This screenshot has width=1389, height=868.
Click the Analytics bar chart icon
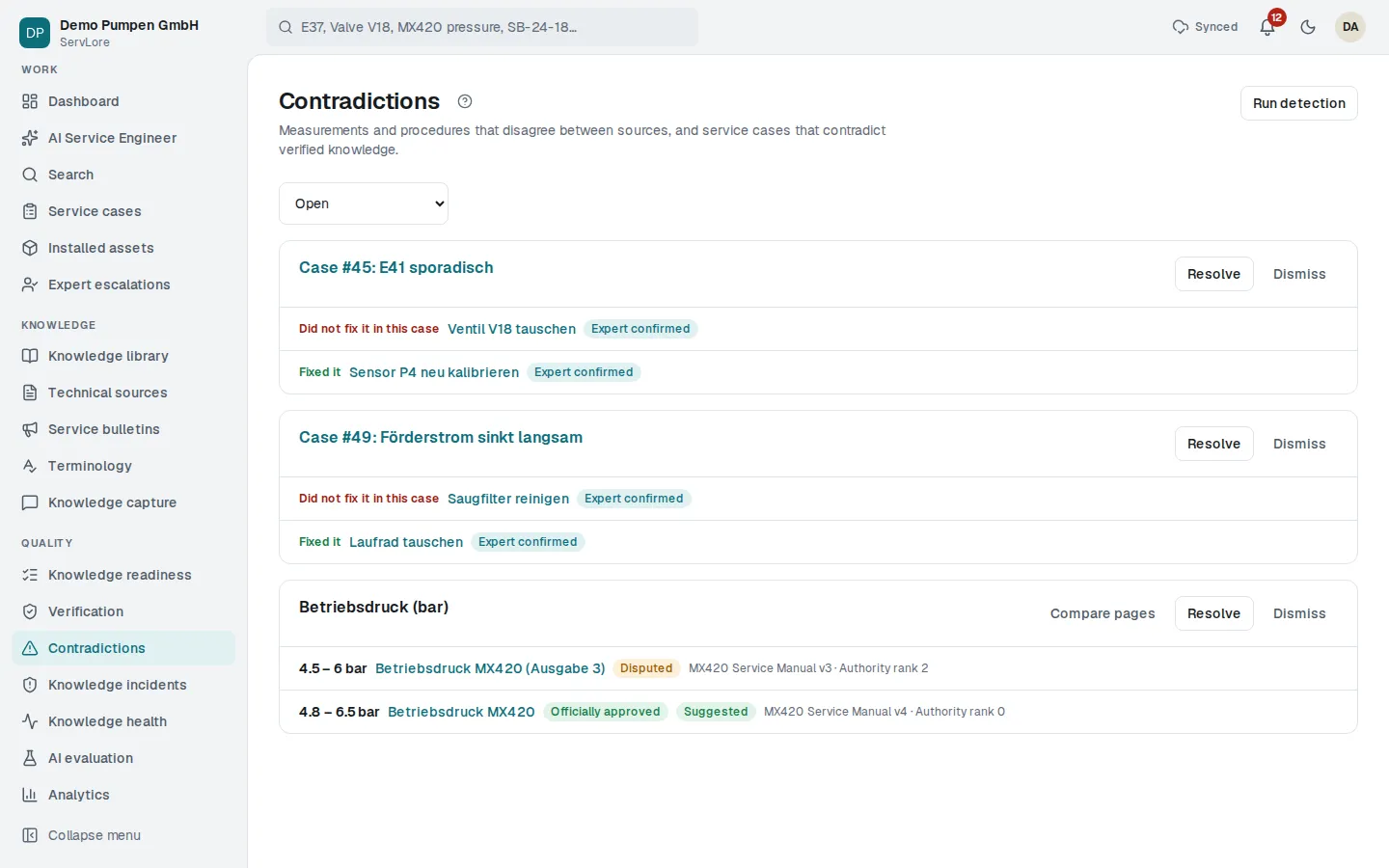(30, 795)
